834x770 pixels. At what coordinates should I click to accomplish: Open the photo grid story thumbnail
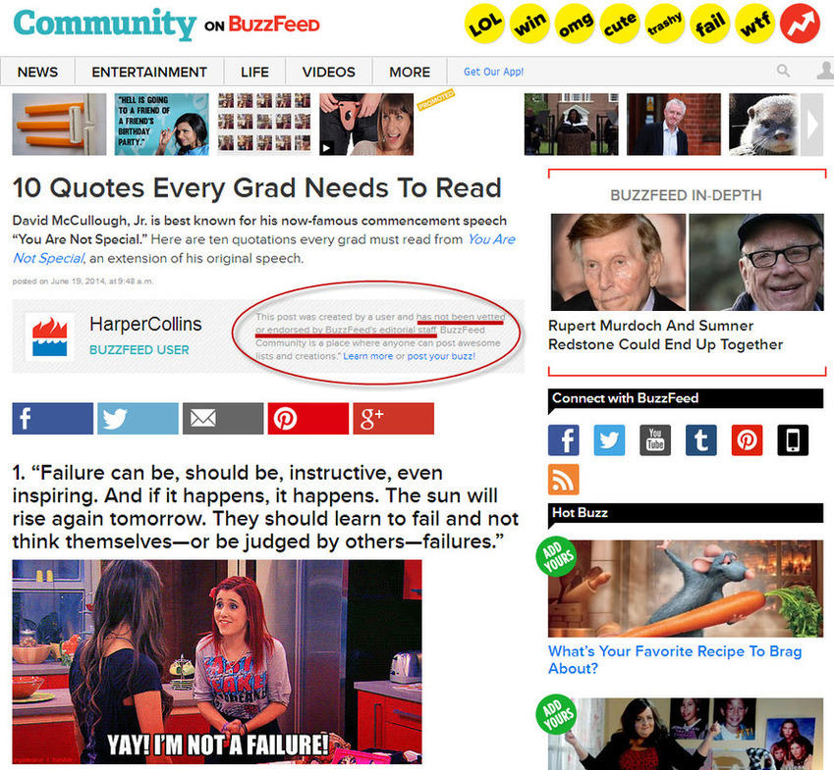tap(264, 123)
